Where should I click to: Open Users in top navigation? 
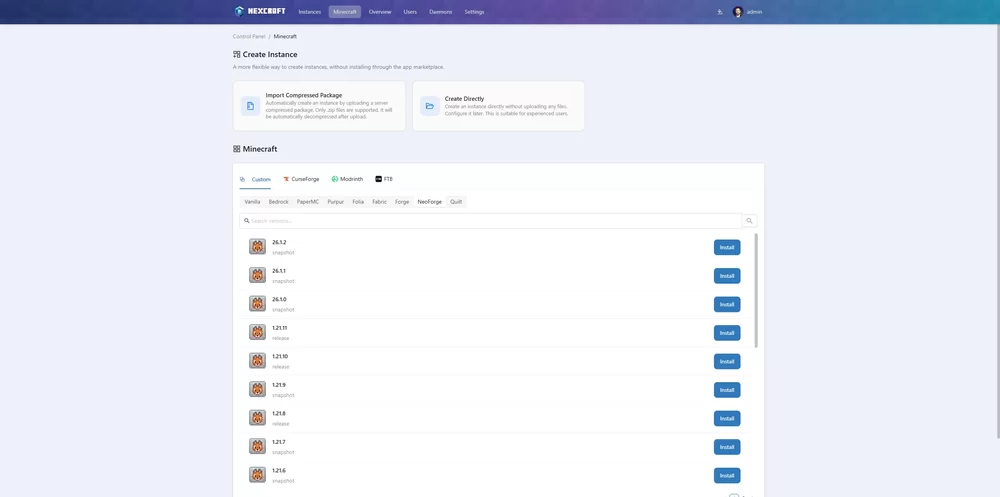click(410, 11)
